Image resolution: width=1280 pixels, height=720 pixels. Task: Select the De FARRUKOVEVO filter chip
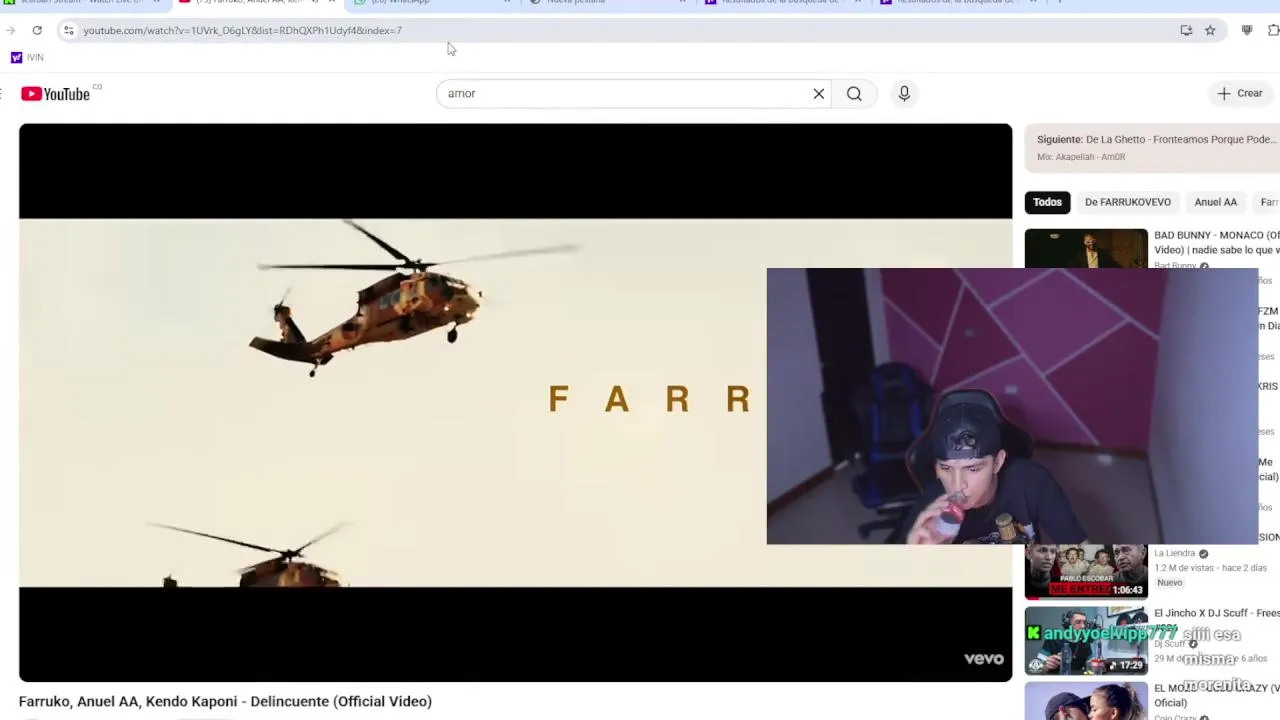click(x=1127, y=202)
